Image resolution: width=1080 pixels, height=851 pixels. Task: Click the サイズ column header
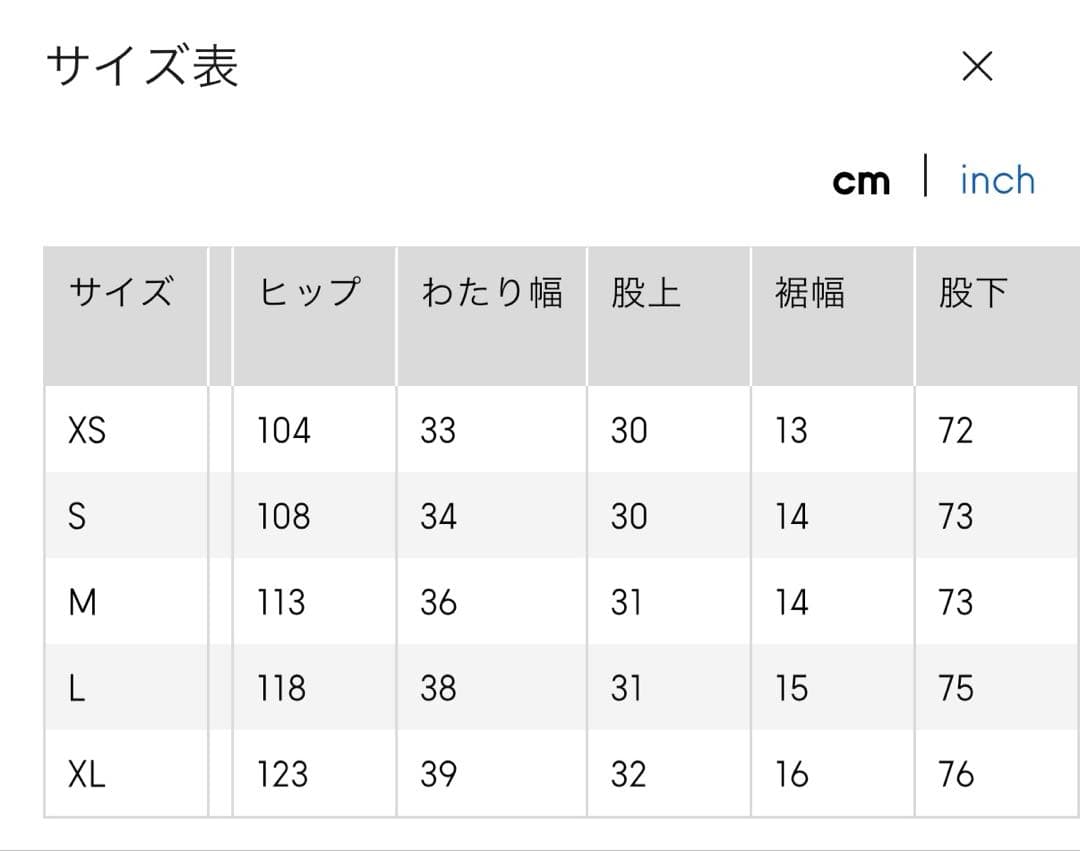click(120, 293)
